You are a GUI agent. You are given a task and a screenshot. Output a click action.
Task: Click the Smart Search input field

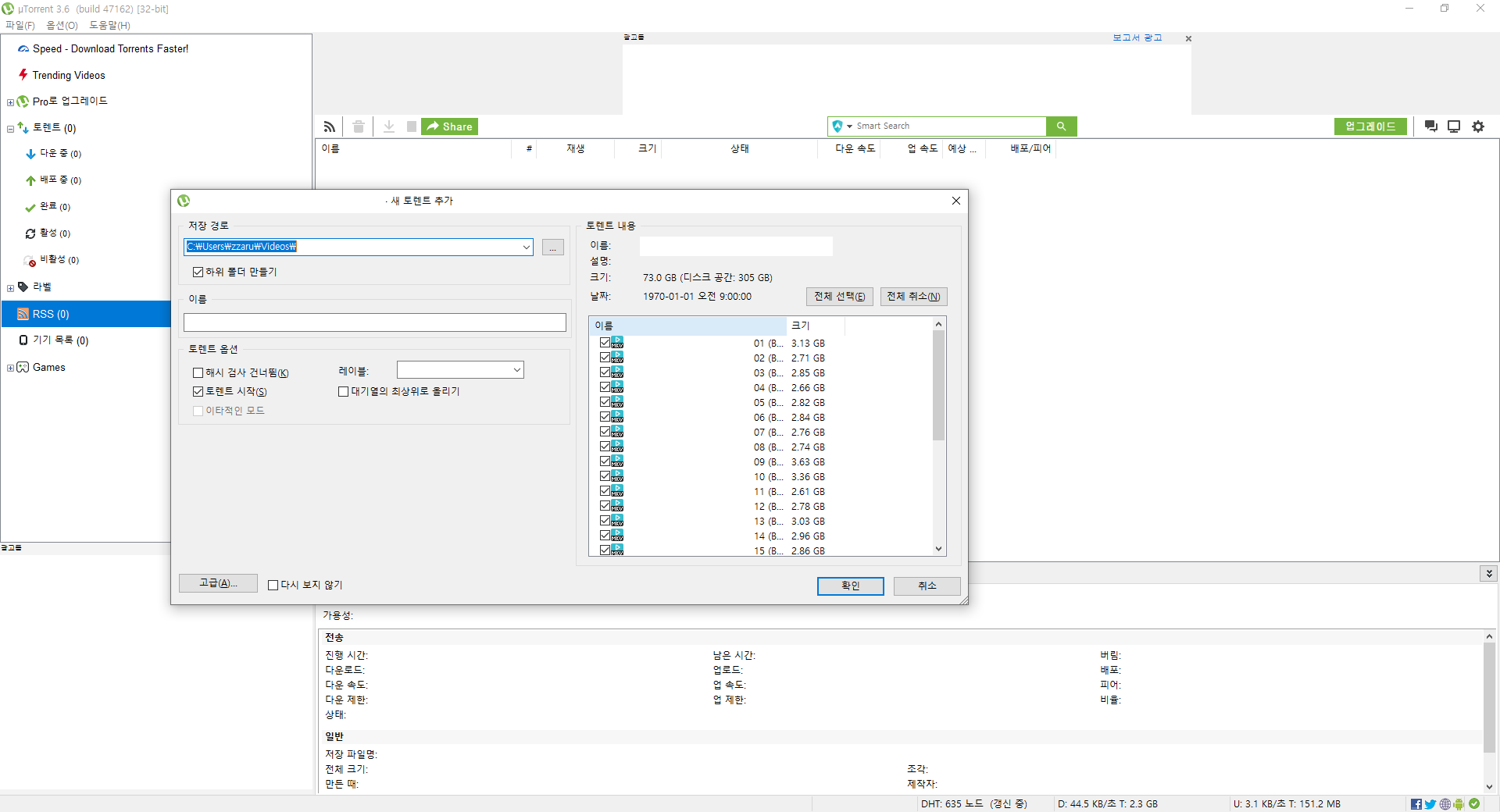pyautogui.click(x=949, y=126)
